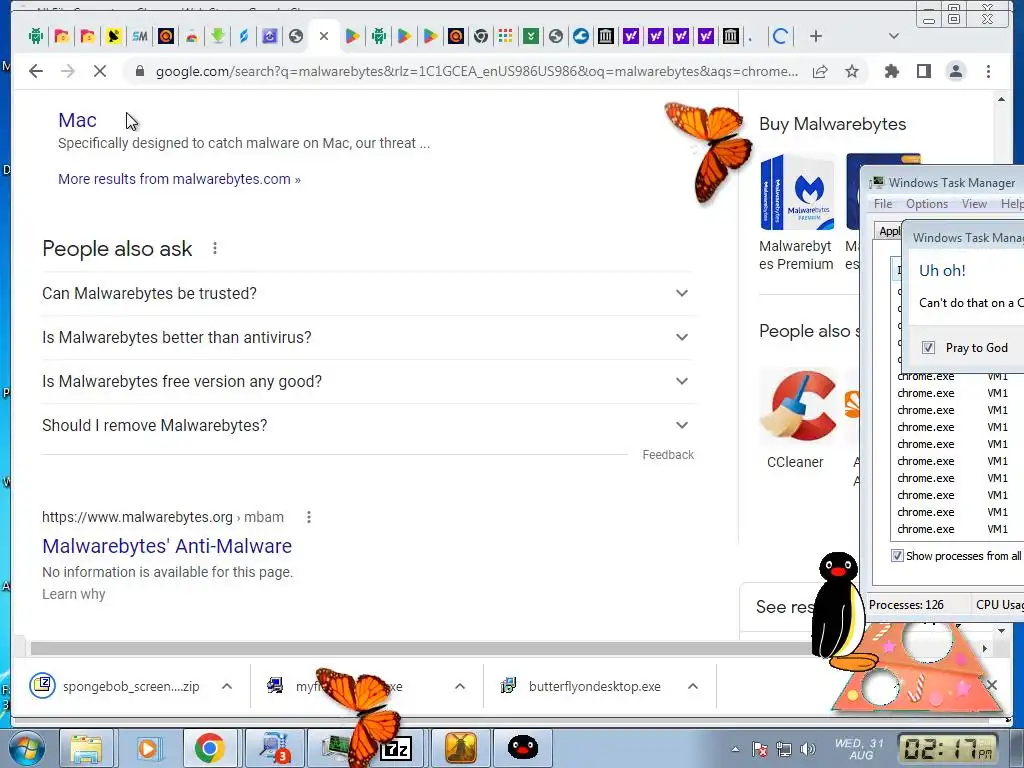1024x768 pixels.
Task: Click the horizontal scrollbar right arrow
Action: coord(985,648)
